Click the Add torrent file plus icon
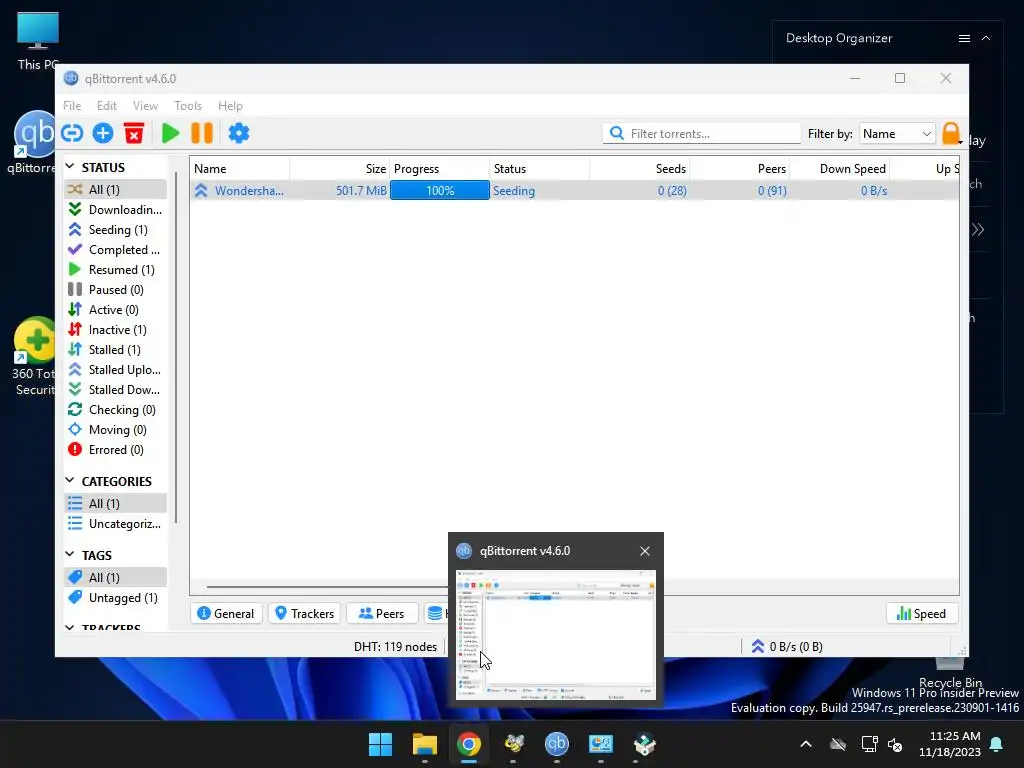Viewport: 1024px width, 768px height. pyautogui.click(x=103, y=133)
